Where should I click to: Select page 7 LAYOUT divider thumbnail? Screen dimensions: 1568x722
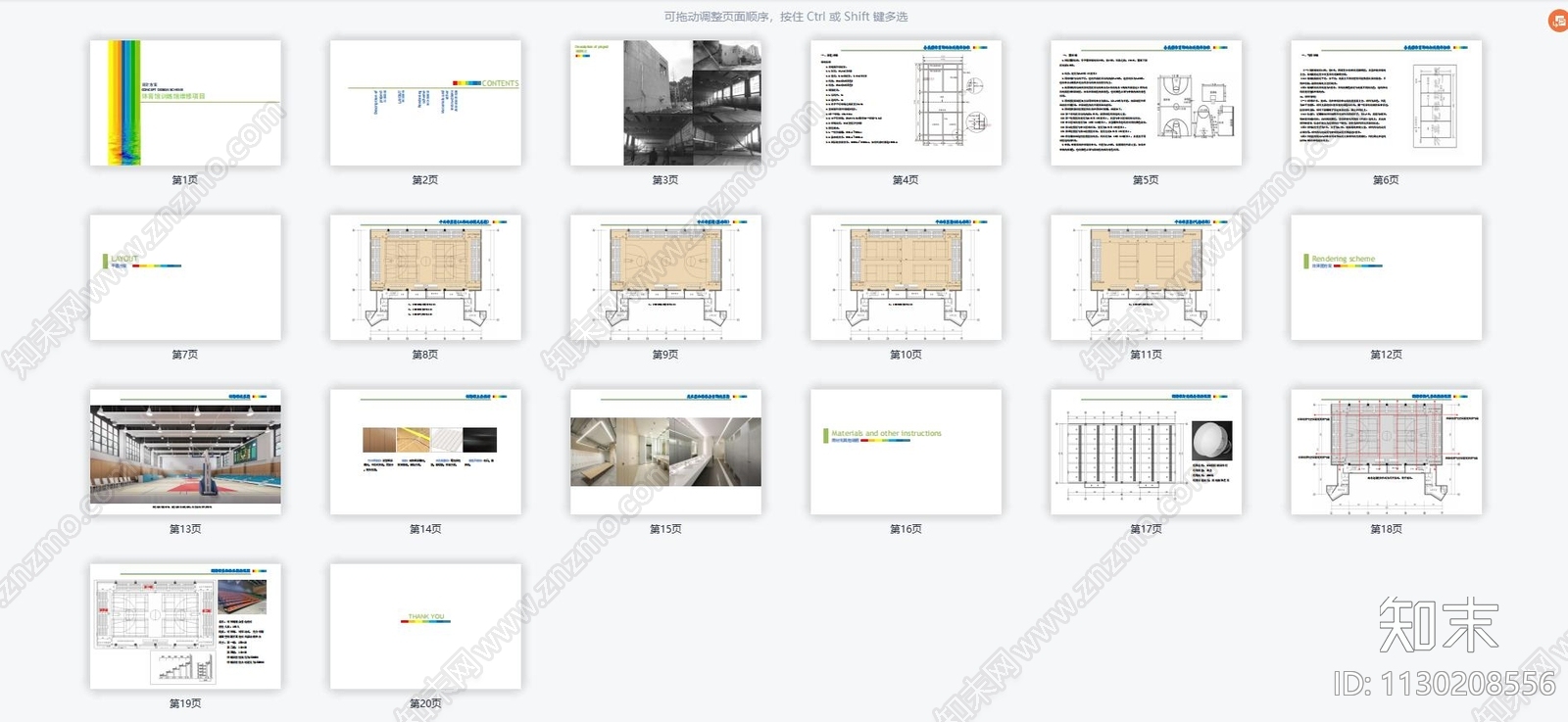(185, 278)
